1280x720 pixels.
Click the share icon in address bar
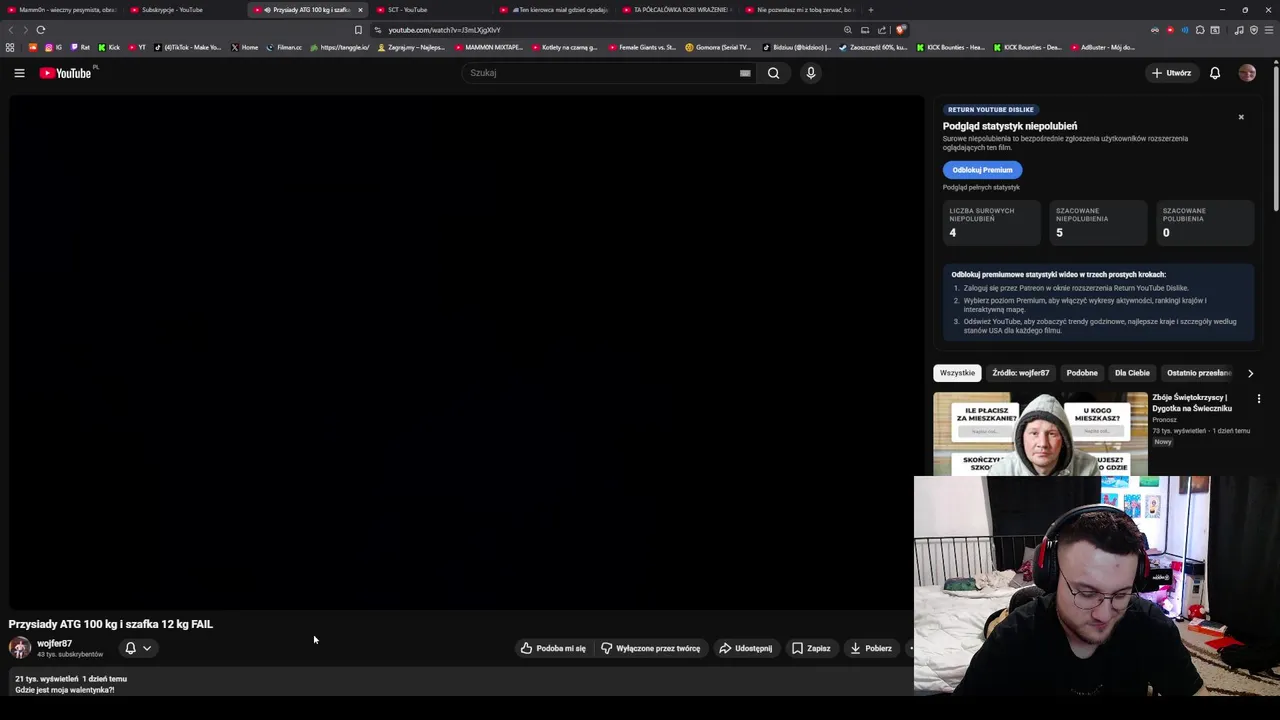(882, 30)
